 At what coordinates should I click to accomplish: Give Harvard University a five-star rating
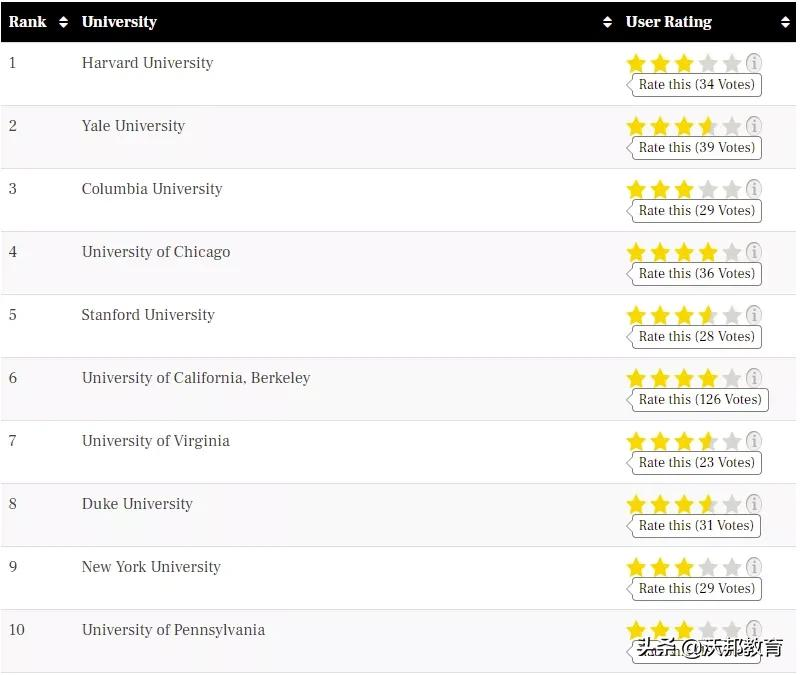pos(732,64)
